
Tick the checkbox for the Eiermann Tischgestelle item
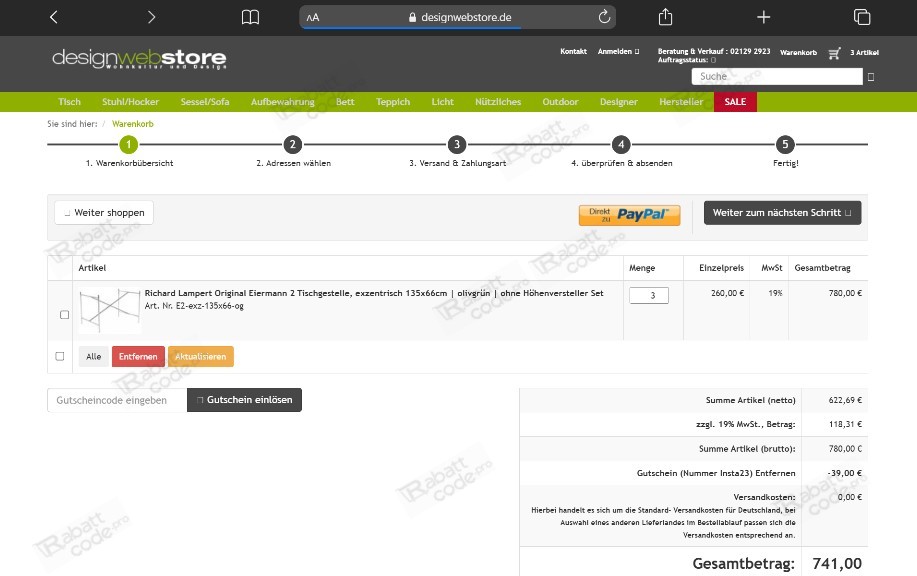click(64, 315)
